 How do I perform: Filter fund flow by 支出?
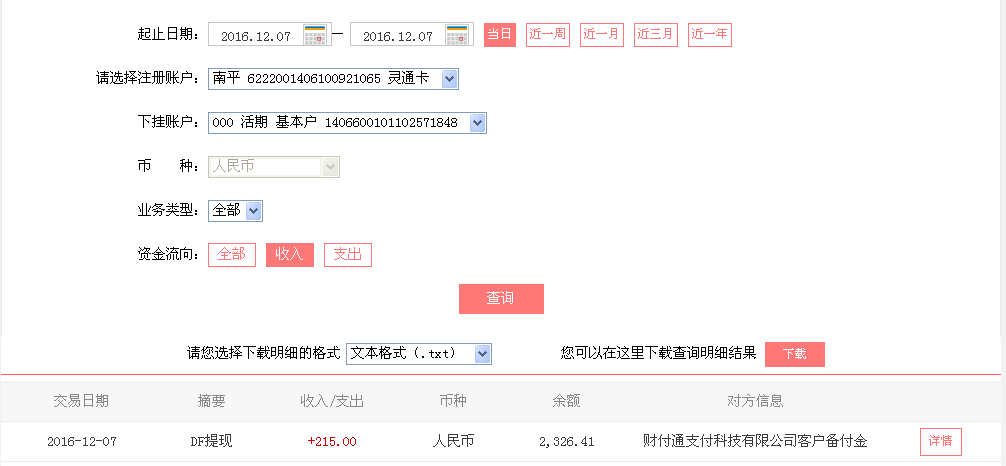coord(347,255)
